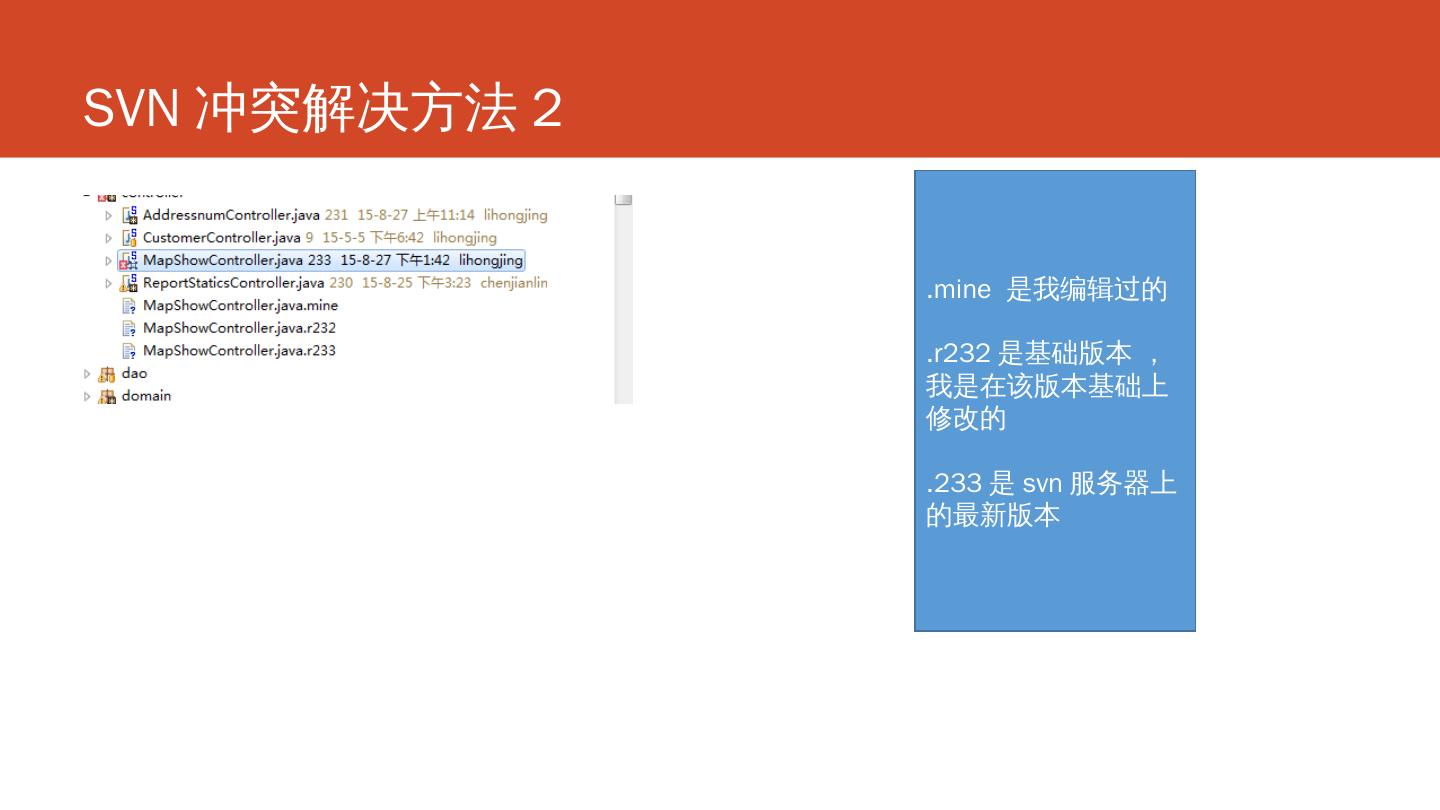Image resolution: width=1440 pixels, height=810 pixels.
Task: Expand the CustomerController.java node
Action: tap(109, 238)
